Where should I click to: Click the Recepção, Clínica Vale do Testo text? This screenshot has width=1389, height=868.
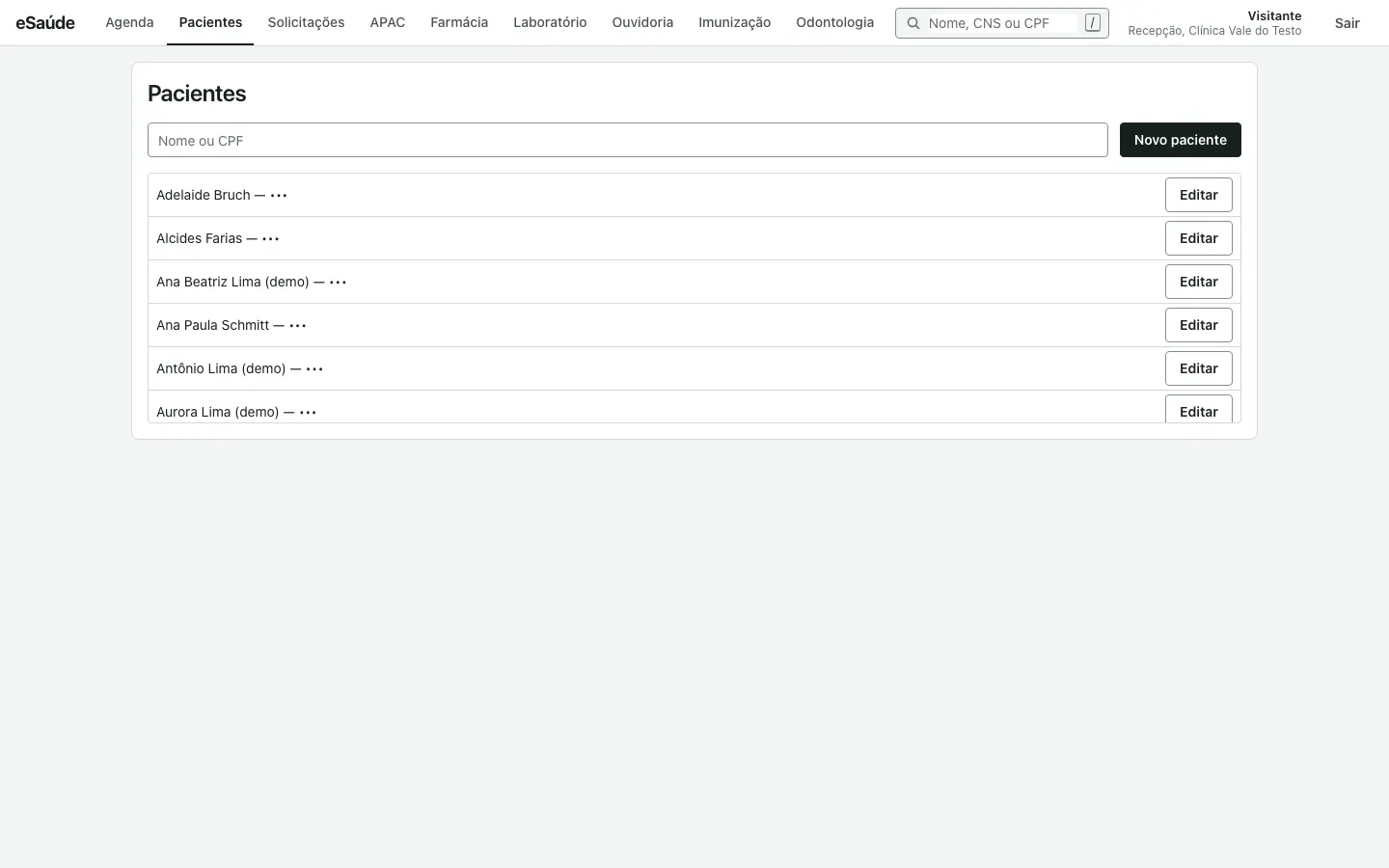pos(1214,31)
